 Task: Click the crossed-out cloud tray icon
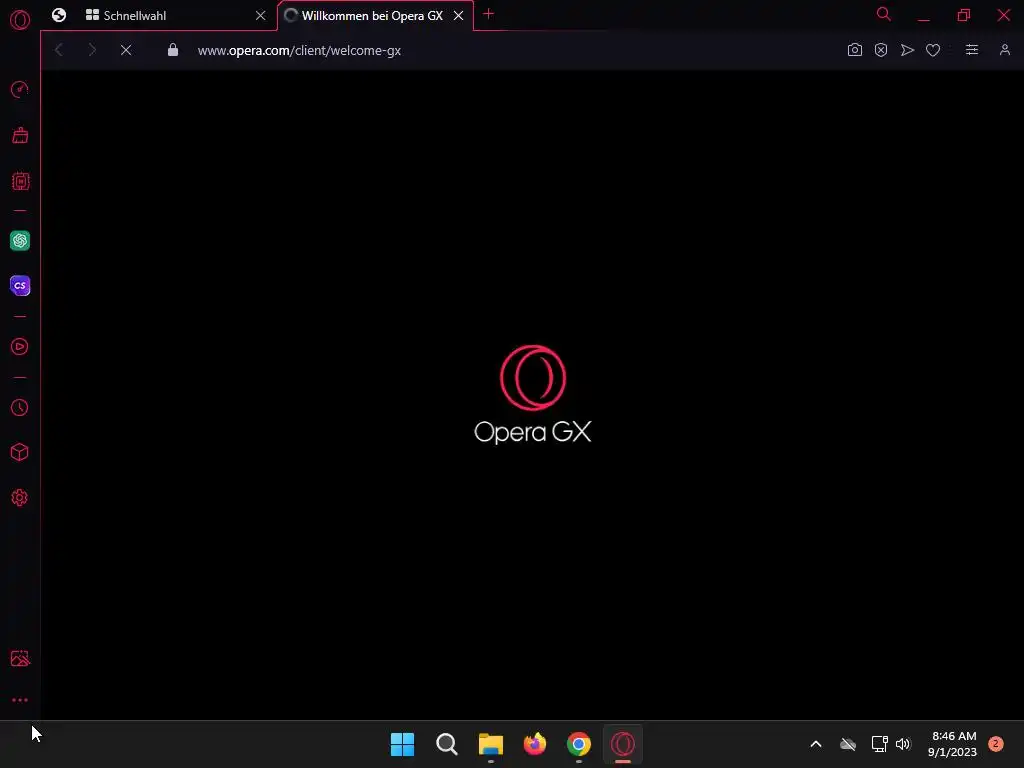(848, 744)
